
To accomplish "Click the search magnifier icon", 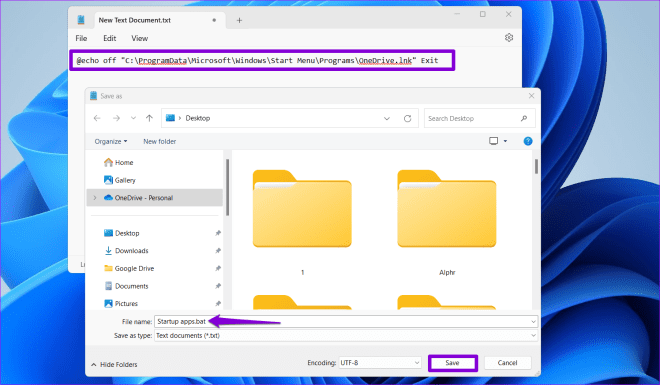I will point(524,118).
